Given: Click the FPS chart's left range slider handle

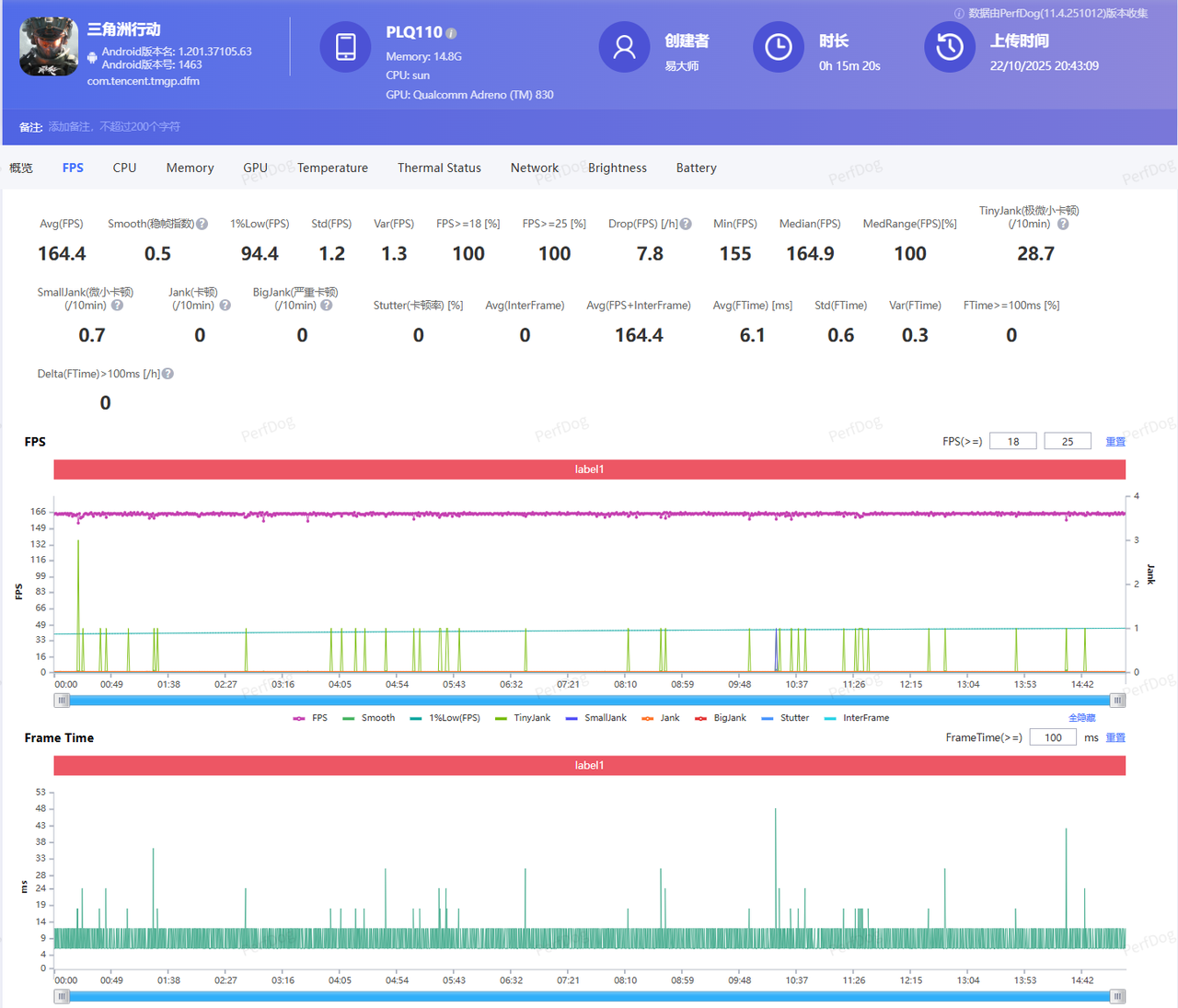Looking at the screenshot, I should coord(62,701).
